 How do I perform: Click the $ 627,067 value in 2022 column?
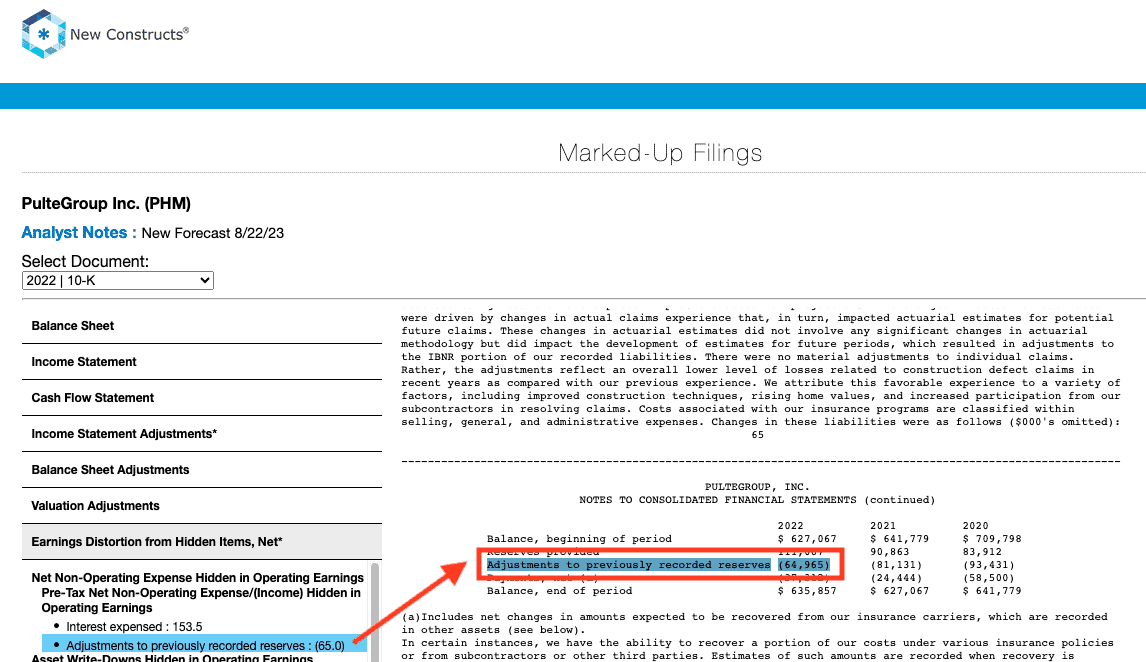pyautogui.click(x=807, y=539)
